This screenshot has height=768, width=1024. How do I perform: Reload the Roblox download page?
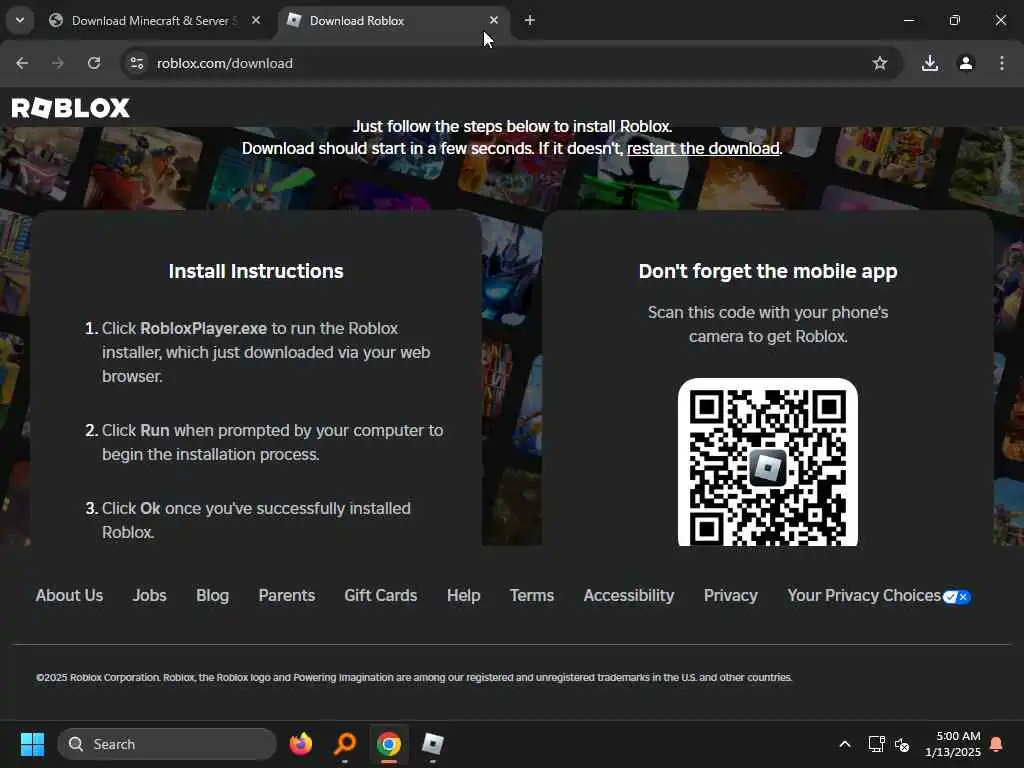point(94,63)
